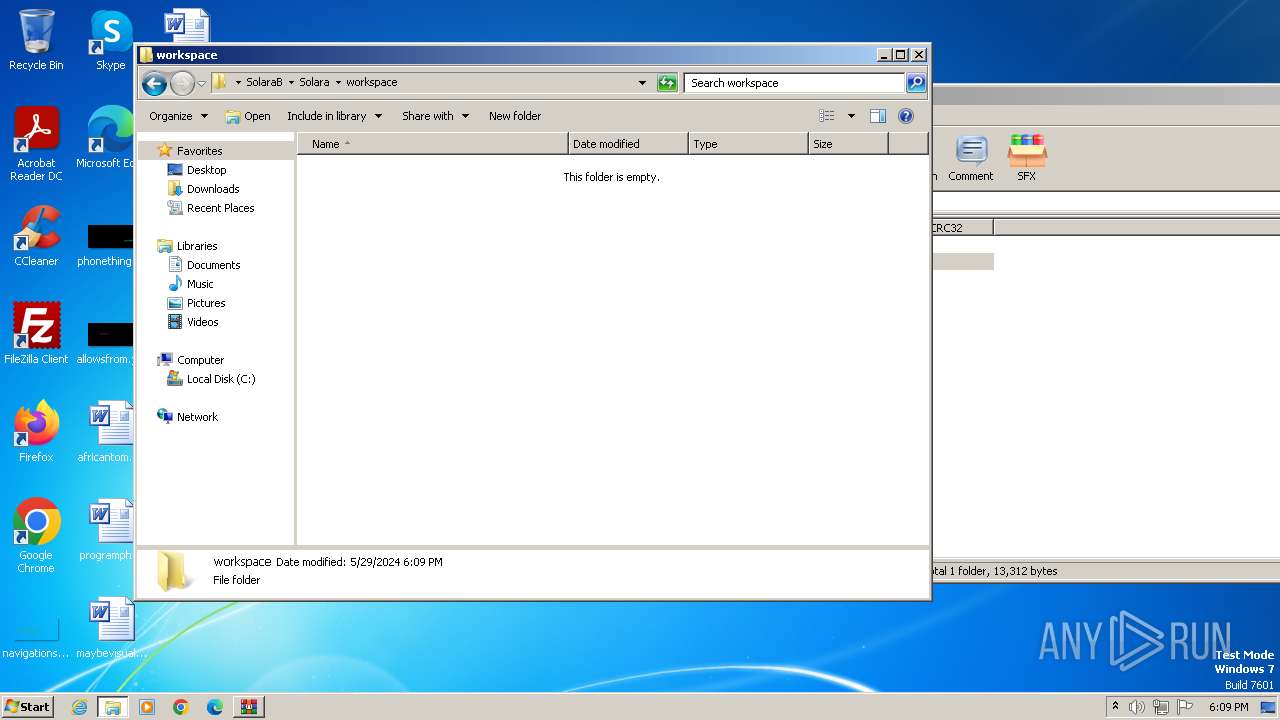Open the address bar previous locations dropdown
This screenshot has width=1280, height=720.
pos(642,83)
